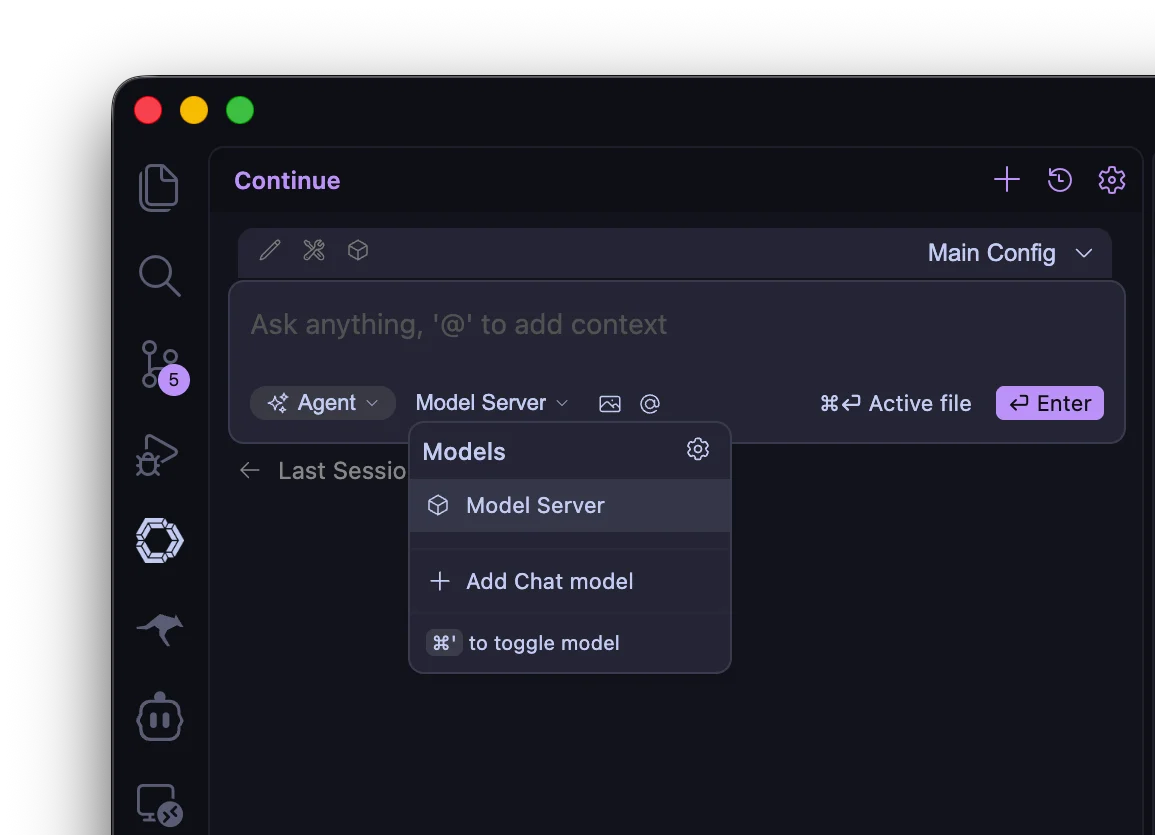
Task: Select Model Server in Models list
Action: pos(570,506)
